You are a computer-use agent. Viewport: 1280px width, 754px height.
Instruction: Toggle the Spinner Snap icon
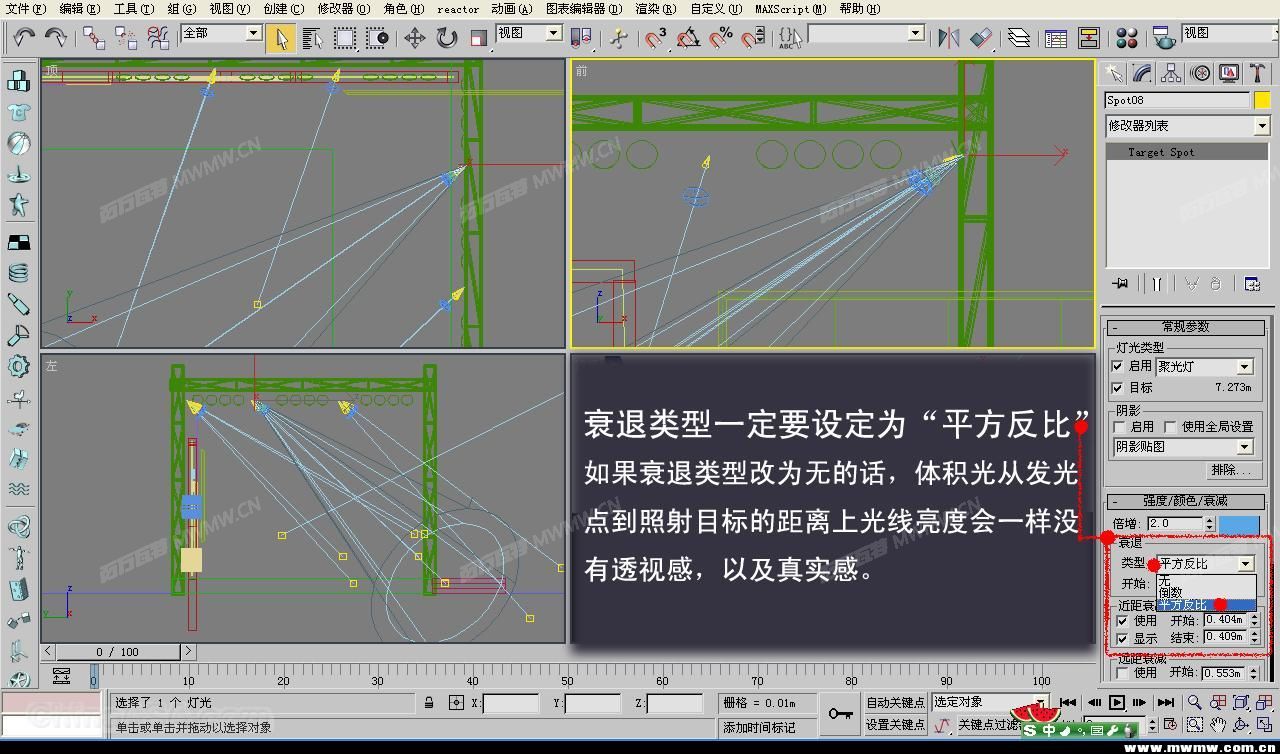[752, 38]
